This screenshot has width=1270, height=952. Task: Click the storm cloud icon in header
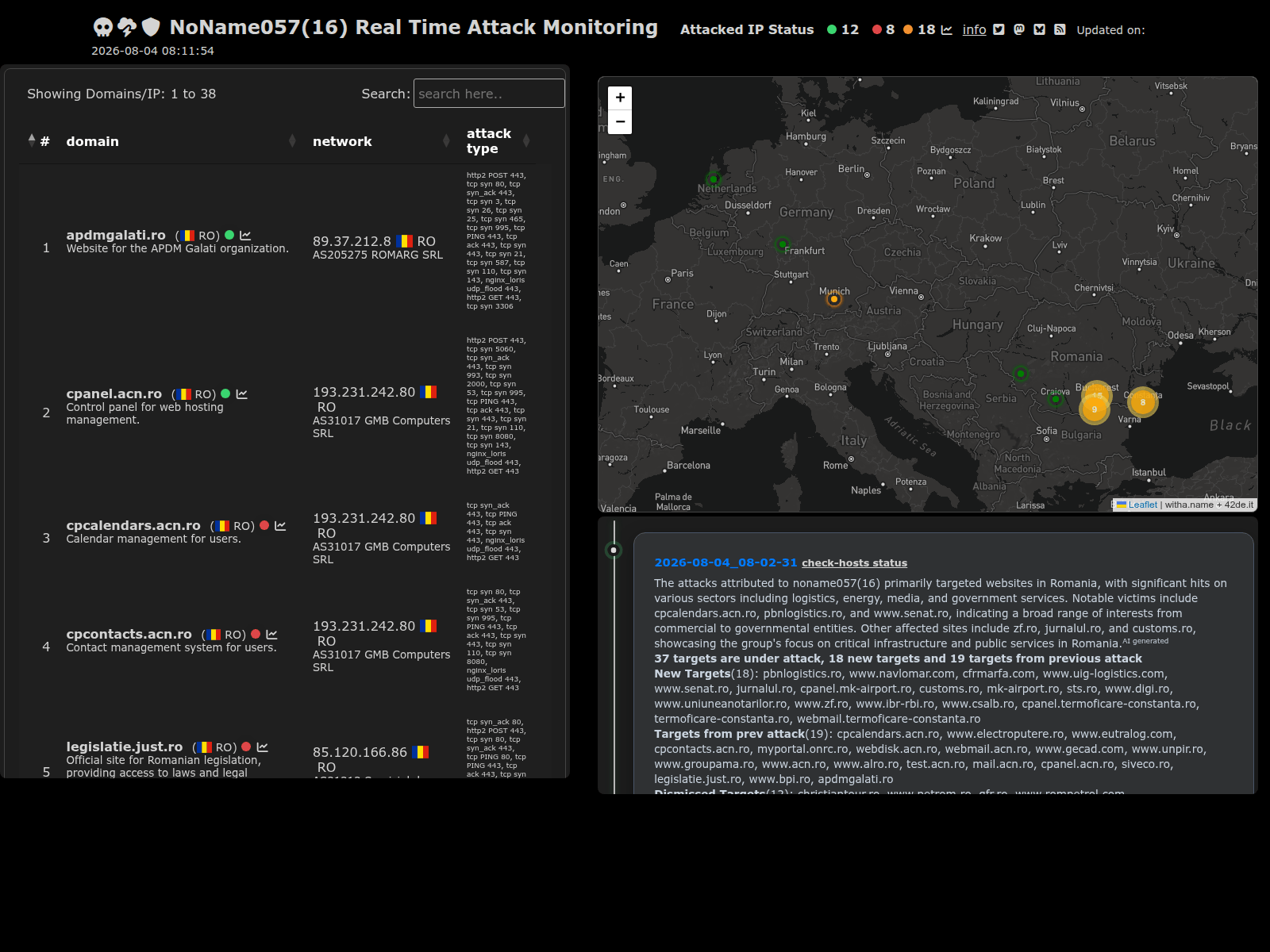click(127, 28)
